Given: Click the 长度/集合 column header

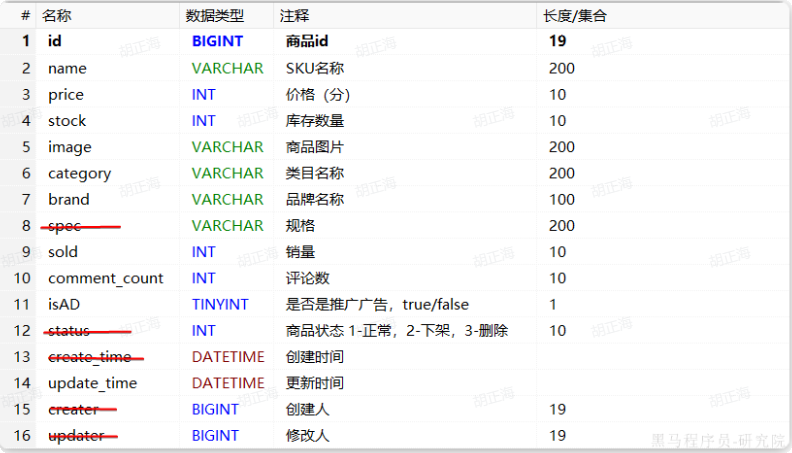Looking at the screenshot, I should coord(574,16).
